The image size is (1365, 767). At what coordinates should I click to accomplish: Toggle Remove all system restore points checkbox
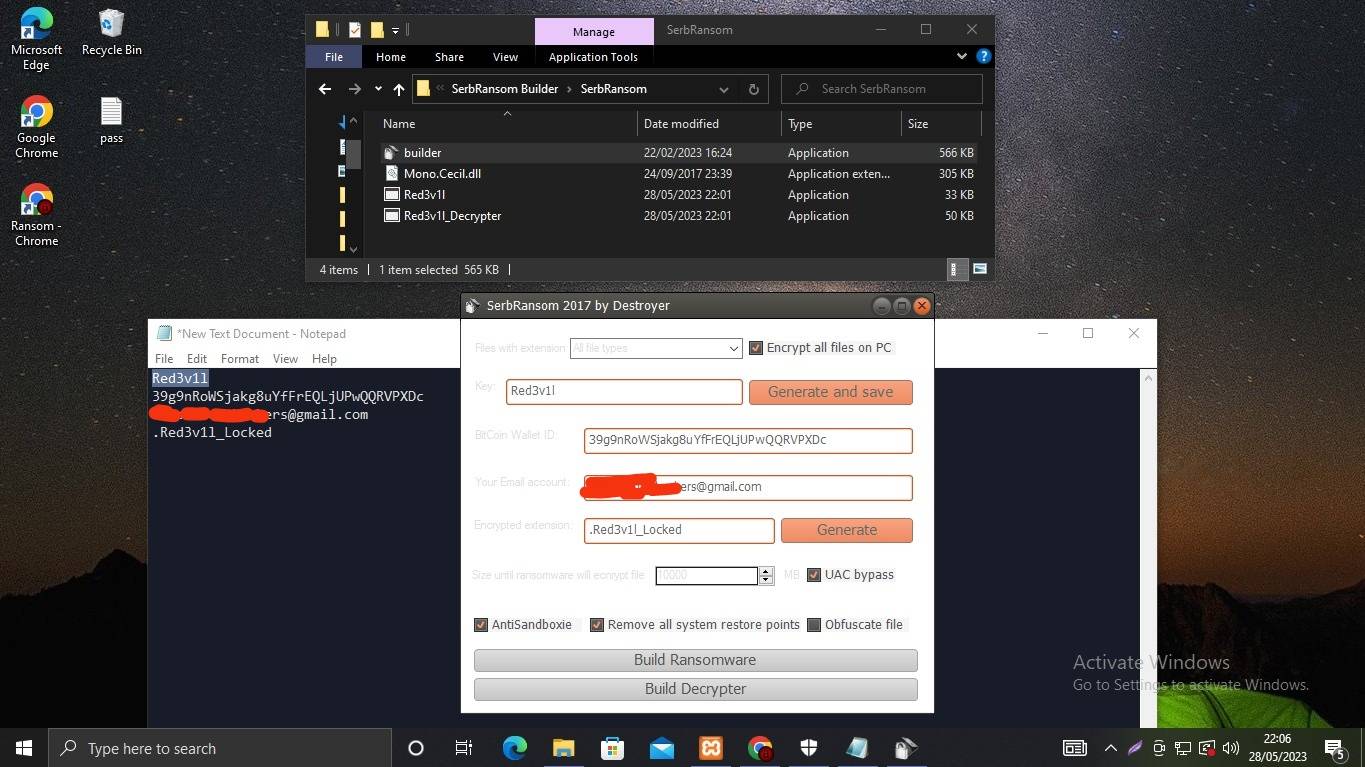point(597,625)
